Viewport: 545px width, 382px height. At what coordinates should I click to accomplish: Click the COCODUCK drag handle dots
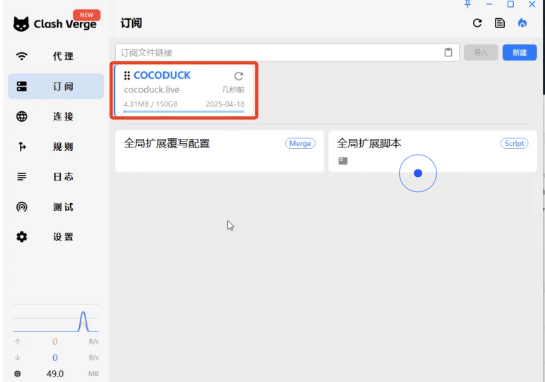tap(127, 75)
